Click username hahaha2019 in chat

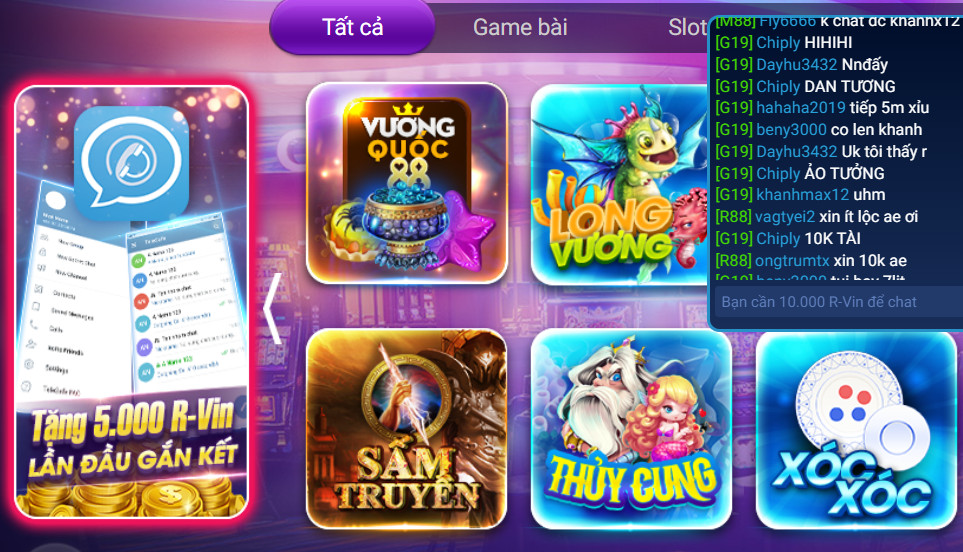click(801, 107)
